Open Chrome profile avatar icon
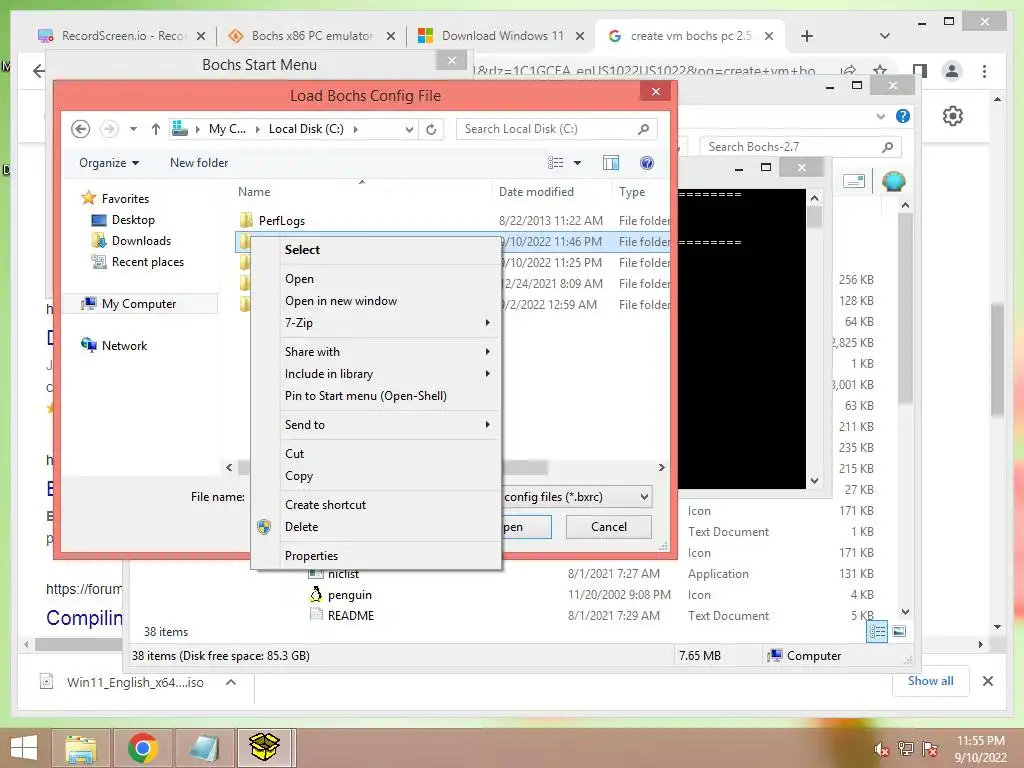This screenshot has height=768, width=1024. point(952,71)
